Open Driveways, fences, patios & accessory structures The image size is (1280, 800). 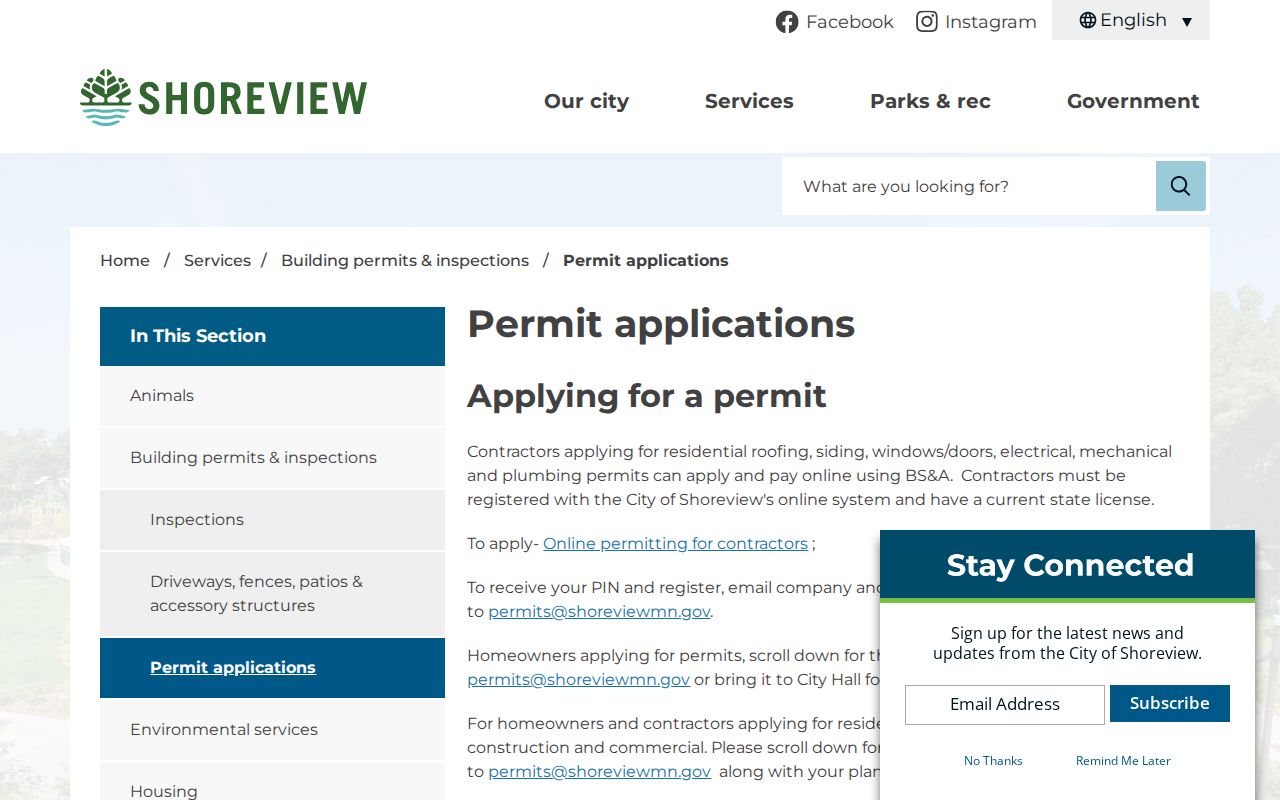point(272,594)
